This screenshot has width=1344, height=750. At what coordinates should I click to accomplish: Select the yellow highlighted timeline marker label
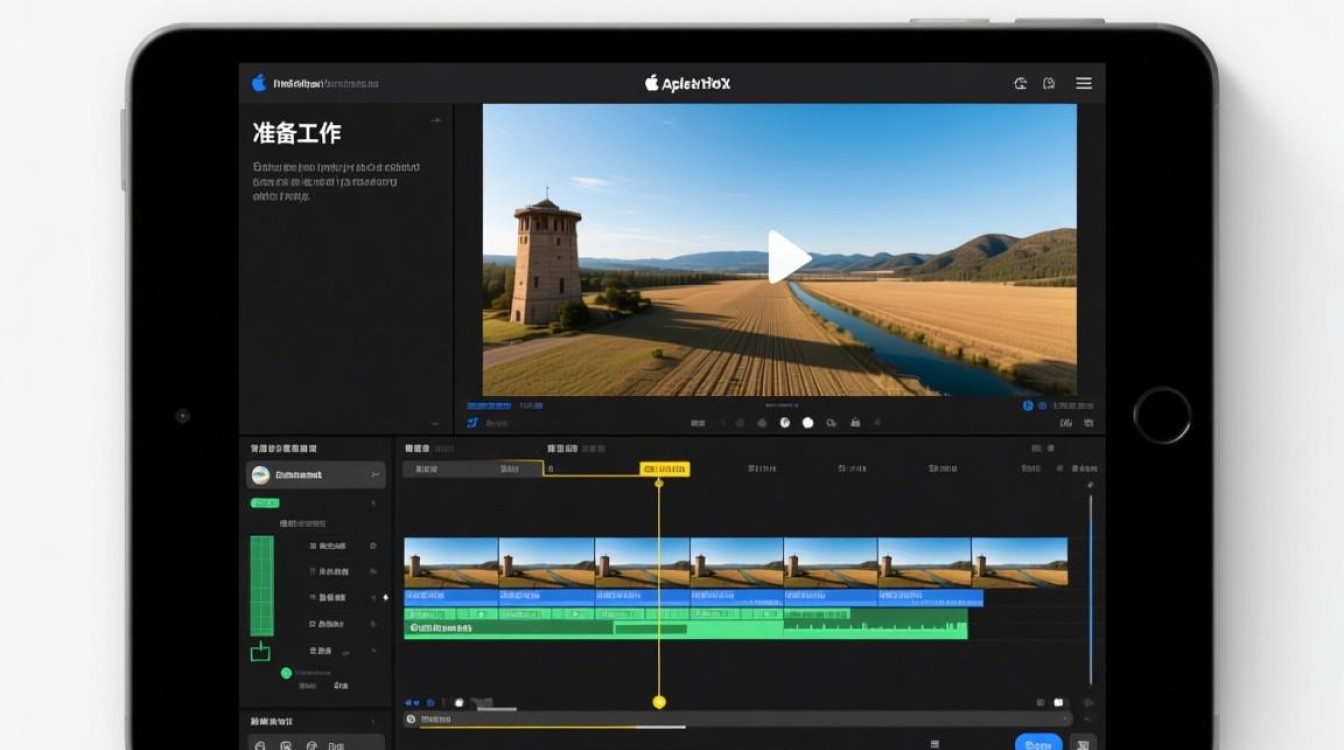tap(665, 468)
